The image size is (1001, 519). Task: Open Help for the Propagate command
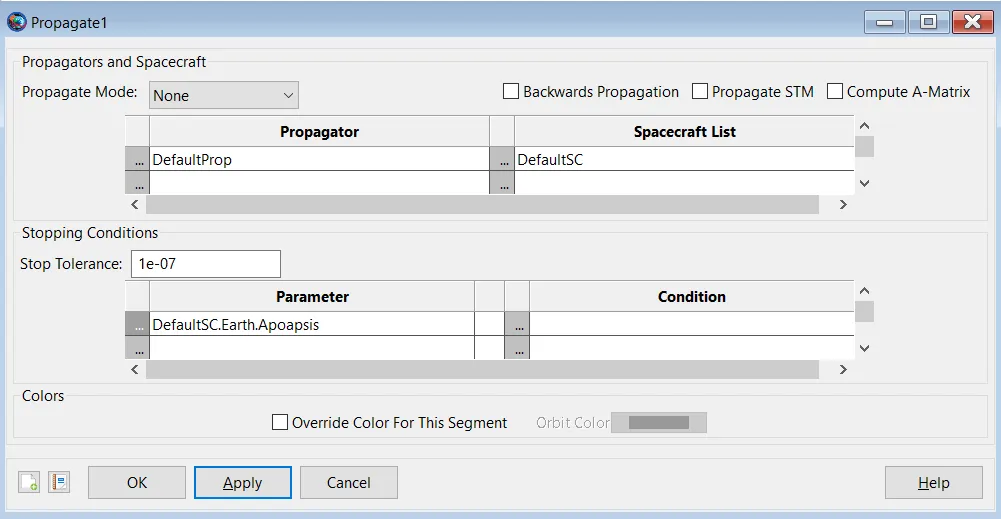click(x=933, y=483)
